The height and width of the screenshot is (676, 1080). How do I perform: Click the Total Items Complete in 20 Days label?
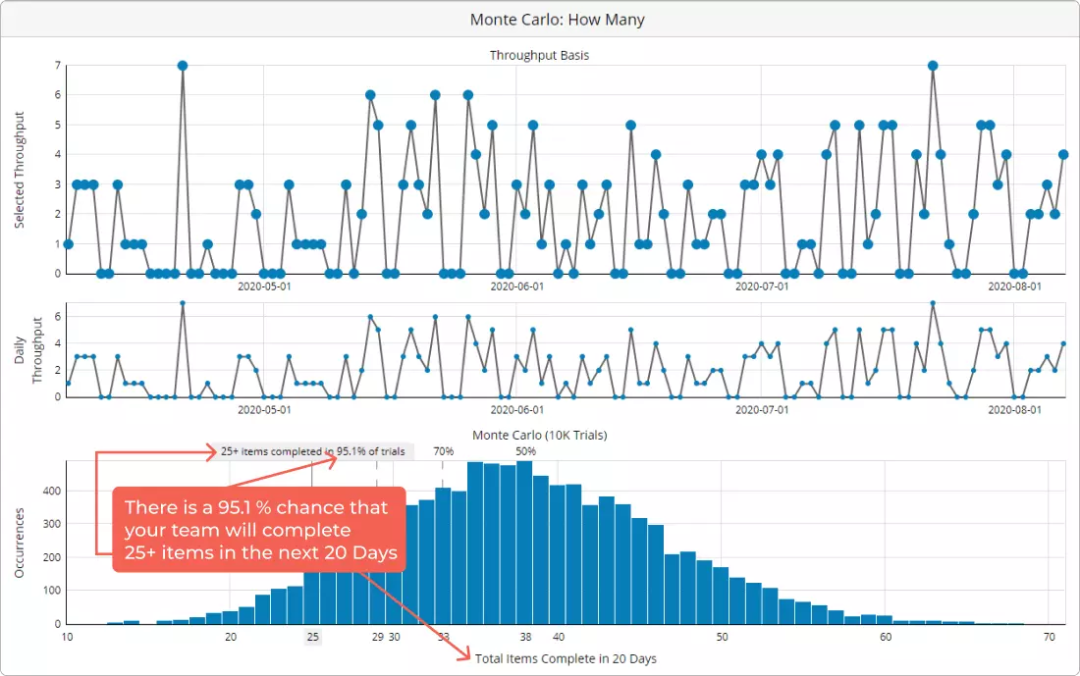tap(565, 659)
